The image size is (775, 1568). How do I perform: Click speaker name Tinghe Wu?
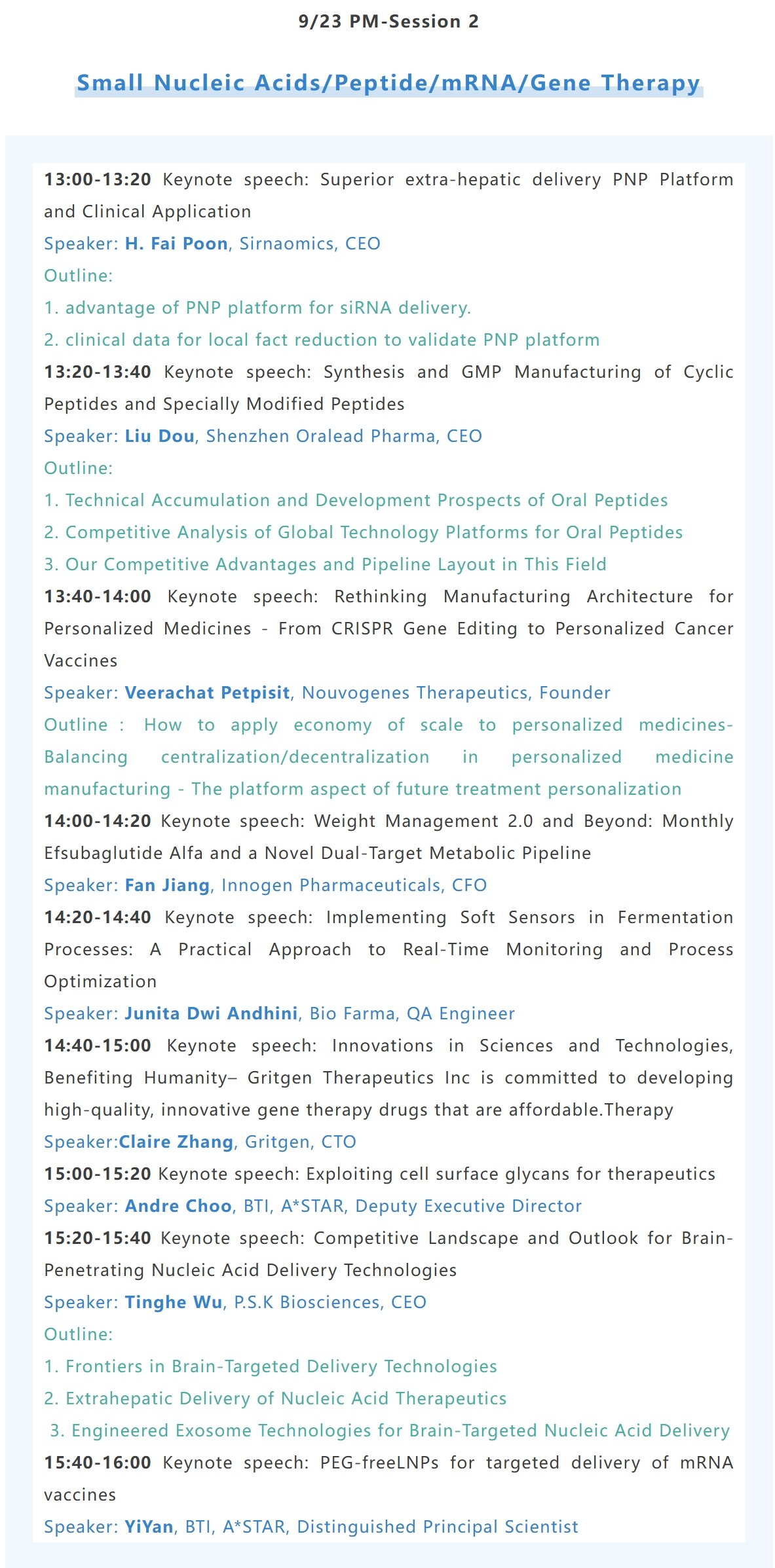[174, 1302]
